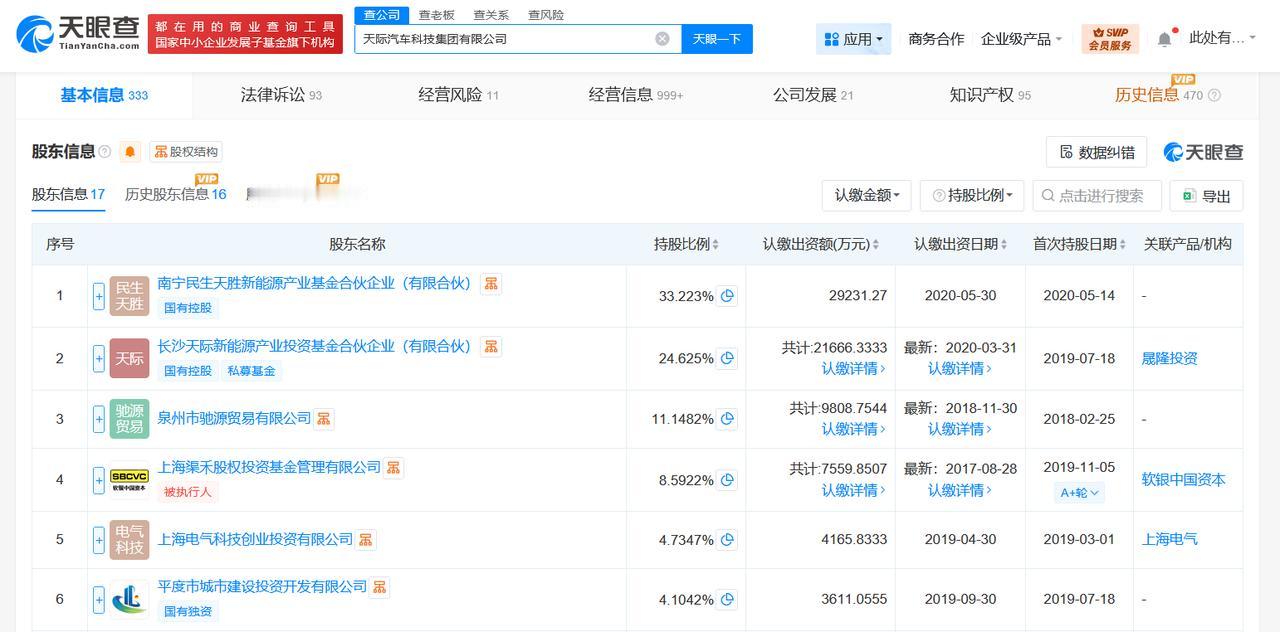1280x632 pixels.
Task: Click equity structure icon after 泉州市驰源贸易
Action: 324,419
